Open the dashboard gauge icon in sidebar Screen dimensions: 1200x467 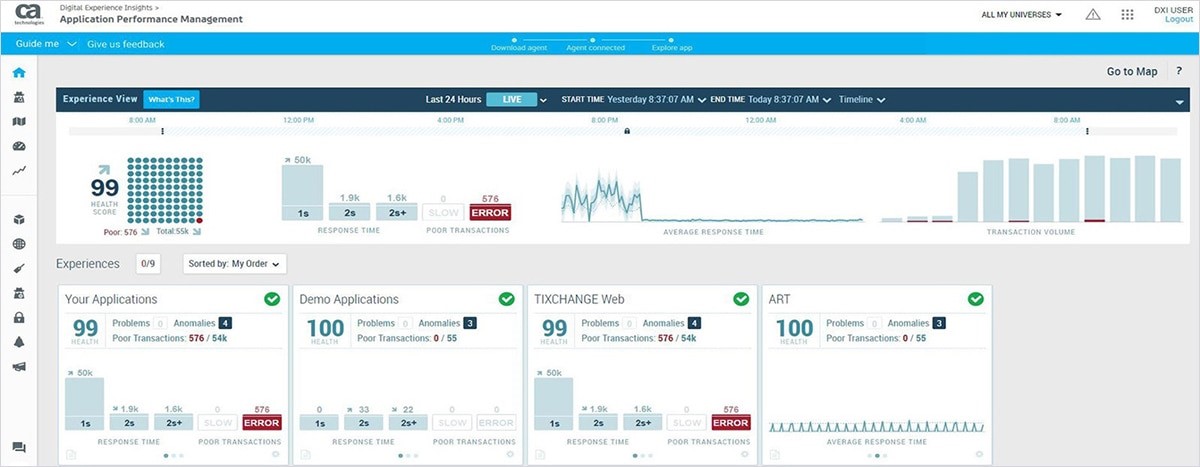pyautogui.click(x=19, y=146)
